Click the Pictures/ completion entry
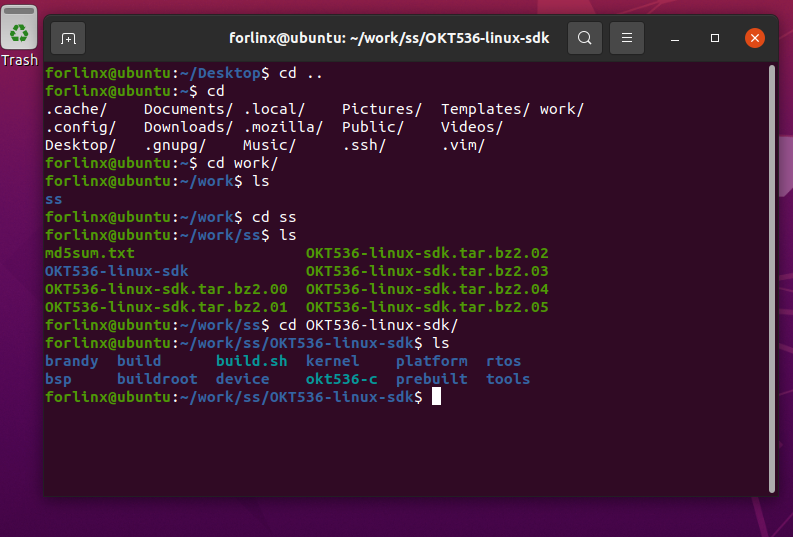This screenshot has width=793, height=537. click(382, 109)
